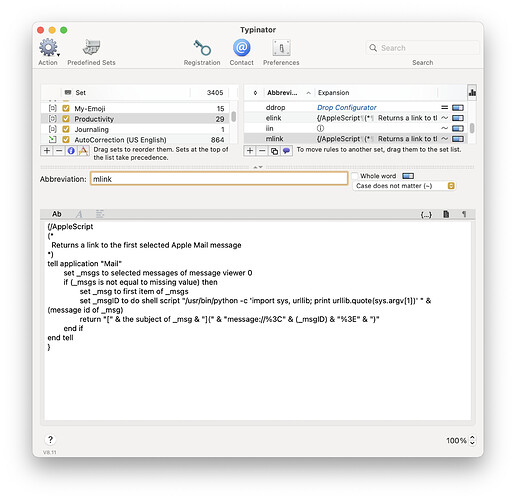Select the elink abbreviation row
This screenshot has width=516, height=500.
pos(355,118)
